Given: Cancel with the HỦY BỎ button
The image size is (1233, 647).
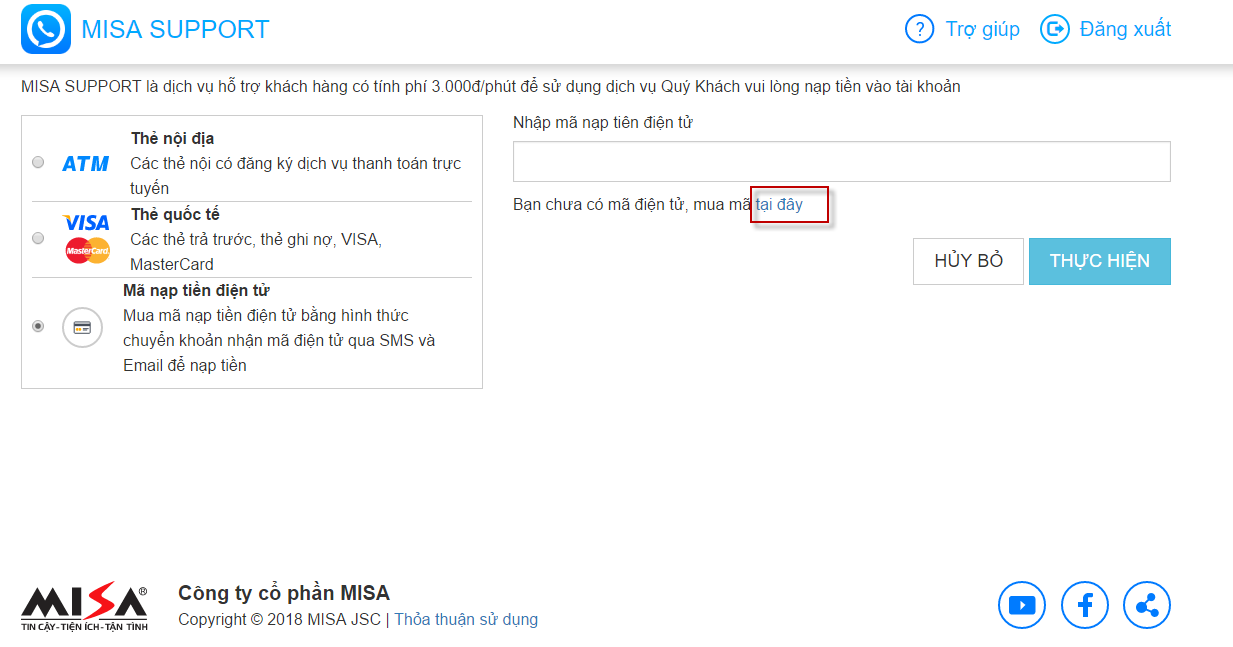Looking at the screenshot, I should [x=968, y=261].
